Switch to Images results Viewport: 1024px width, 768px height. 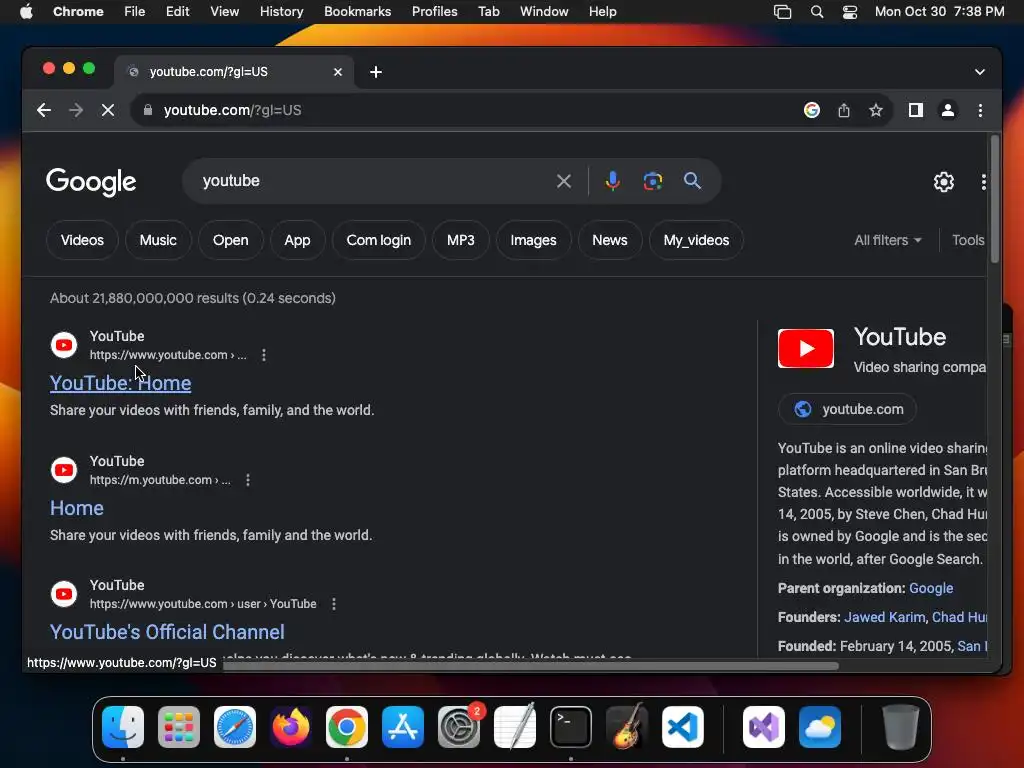click(534, 240)
